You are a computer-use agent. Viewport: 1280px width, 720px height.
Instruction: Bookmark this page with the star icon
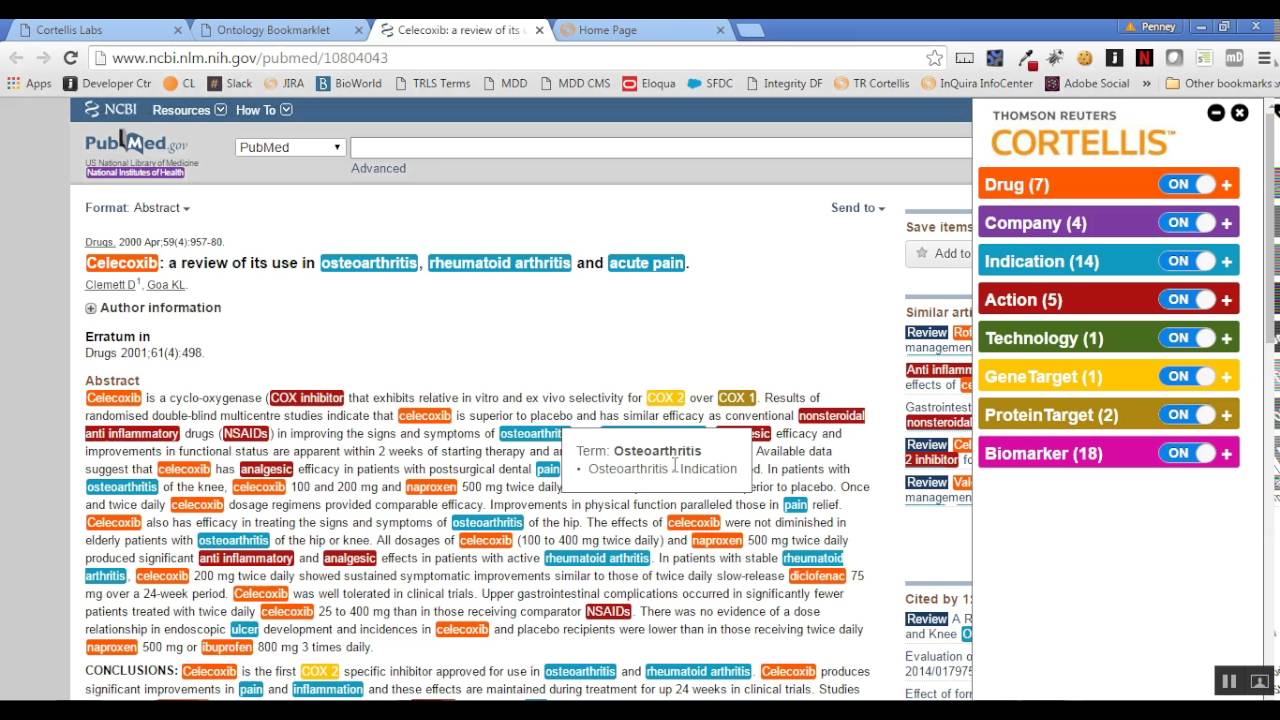pos(934,58)
